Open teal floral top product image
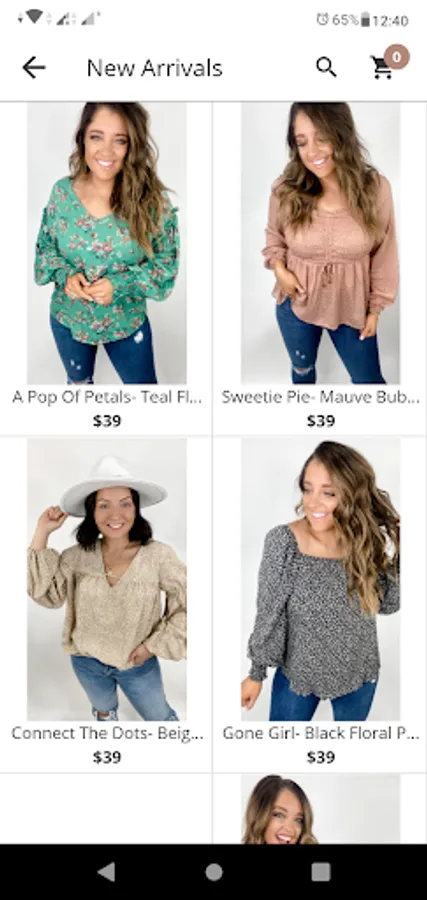Viewport: 427px width, 900px height. click(x=107, y=243)
